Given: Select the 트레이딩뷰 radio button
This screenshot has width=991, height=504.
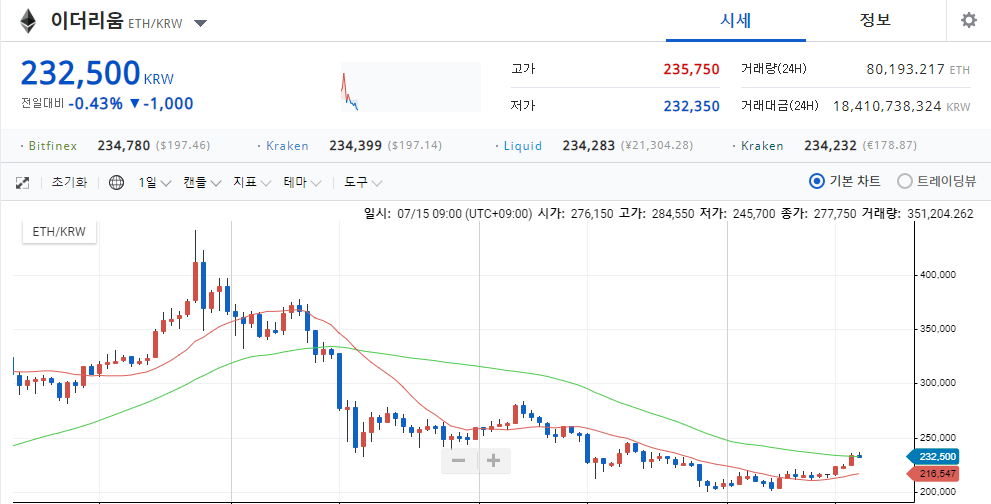Looking at the screenshot, I should coord(905,181).
